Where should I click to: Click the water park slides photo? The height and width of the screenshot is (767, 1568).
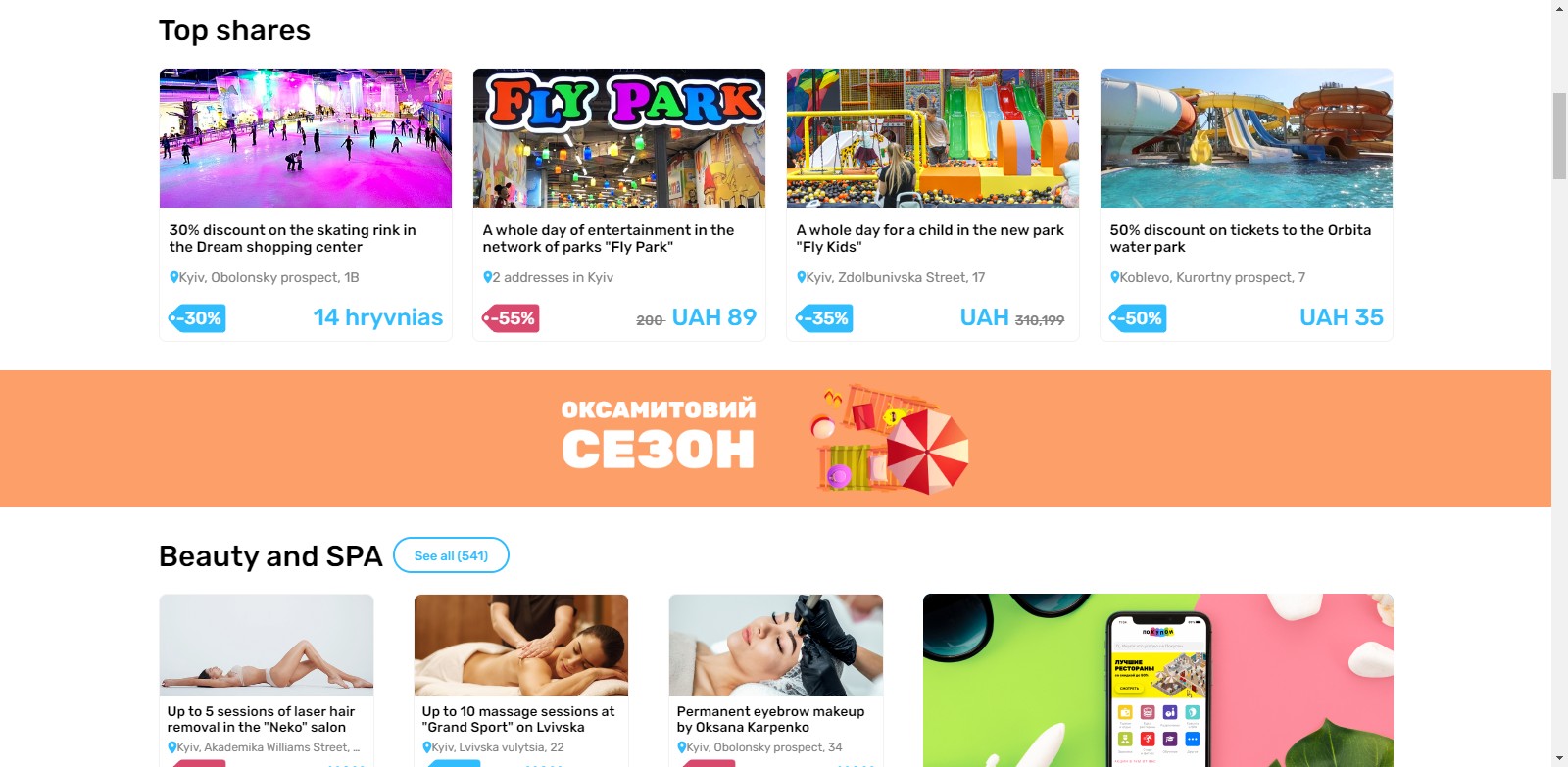pyautogui.click(x=1247, y=138)
